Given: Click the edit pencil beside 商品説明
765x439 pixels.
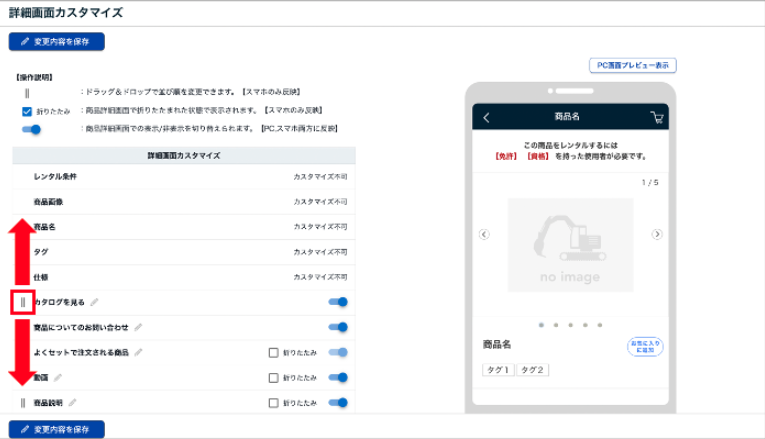Looking at the screenshot, I should (x=72, y=403).
